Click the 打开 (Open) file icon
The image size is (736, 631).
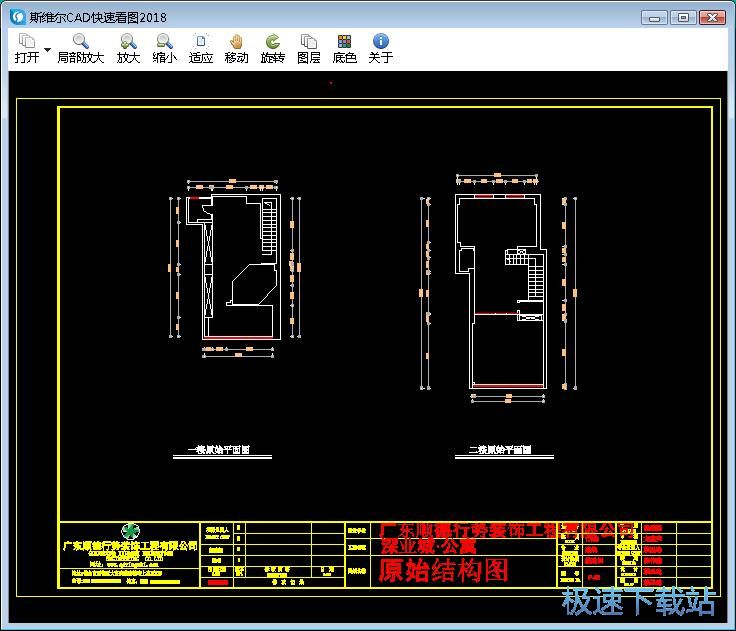click(26, 42)
